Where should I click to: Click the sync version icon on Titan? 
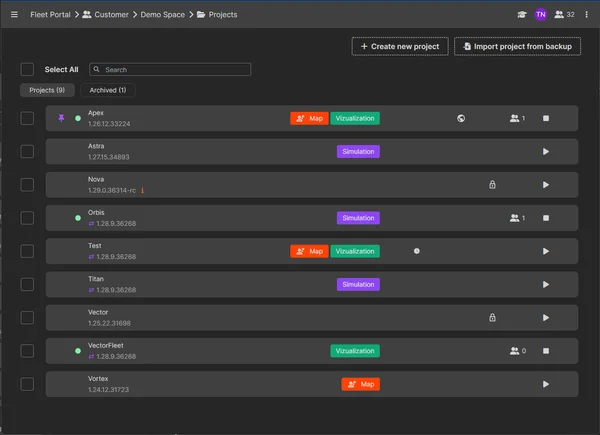(x=91, y=290)
